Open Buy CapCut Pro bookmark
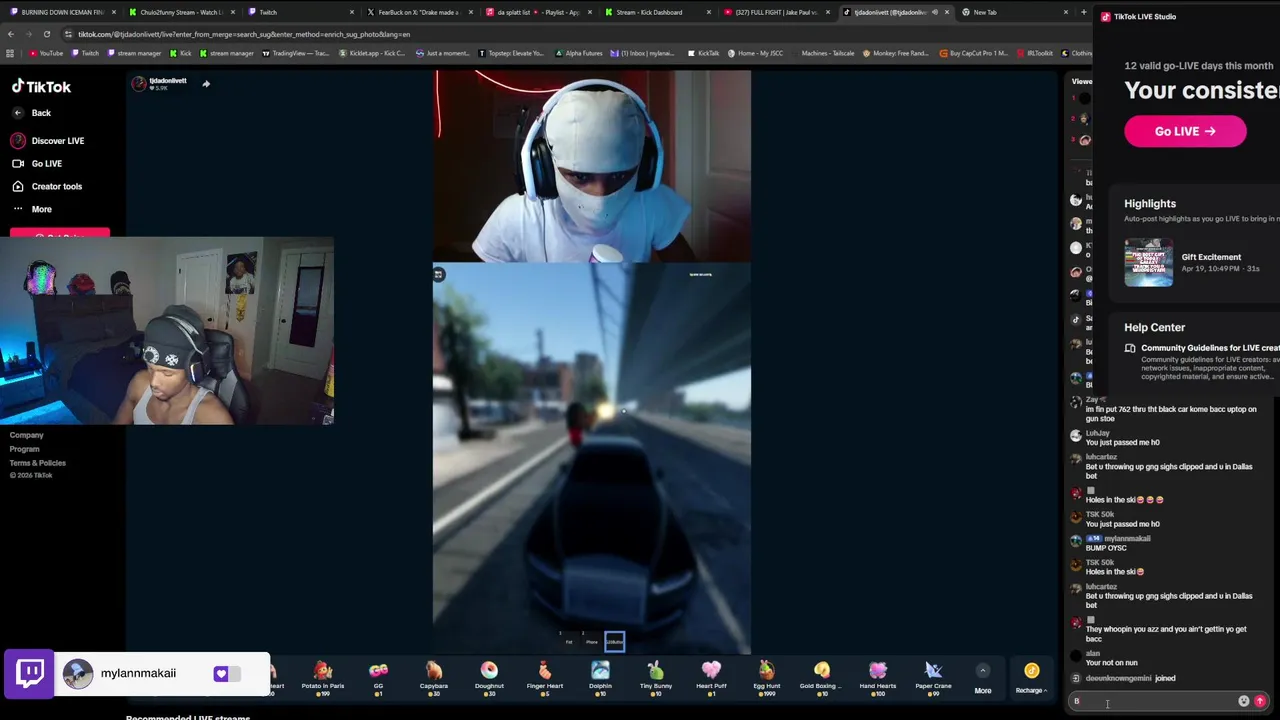This screenshot has height=720, width=1280. coord(974,53)
